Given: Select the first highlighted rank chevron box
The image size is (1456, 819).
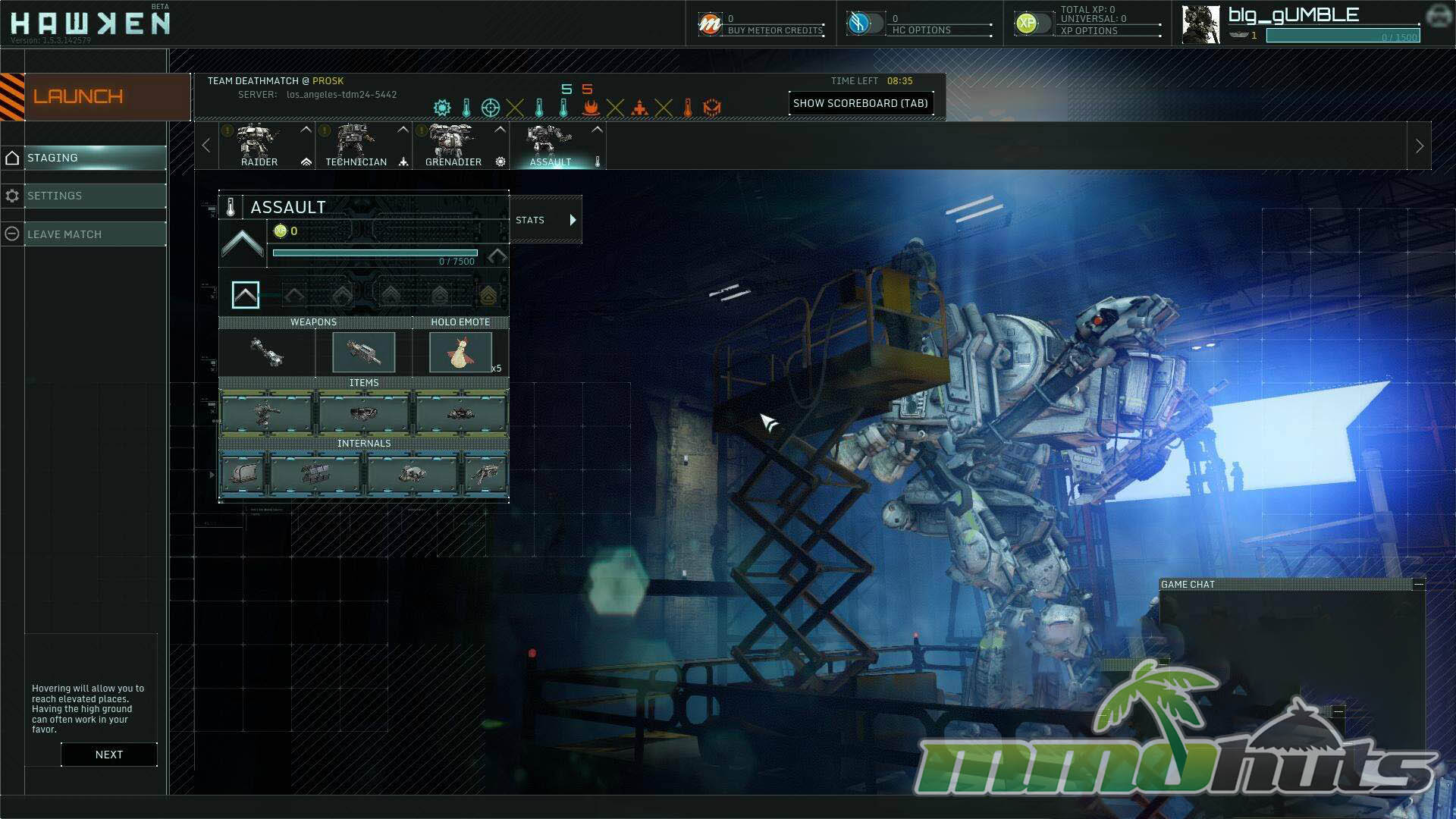Looking at the screenshot, I should (245, 295).
